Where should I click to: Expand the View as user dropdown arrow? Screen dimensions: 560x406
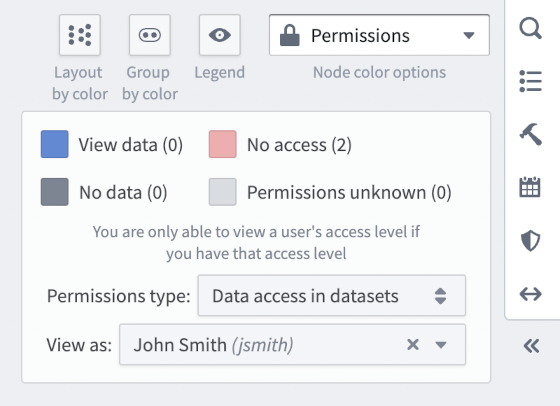pyautogui.click(x=441, y=345)
